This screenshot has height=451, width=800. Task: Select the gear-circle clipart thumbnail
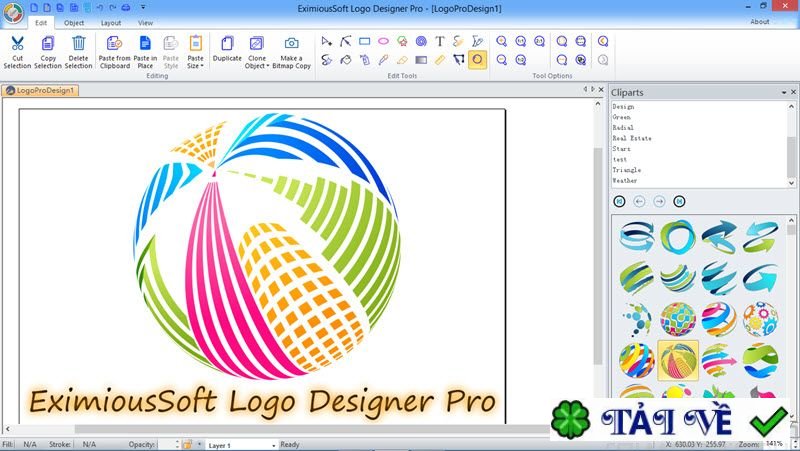(x=760, y=319)
